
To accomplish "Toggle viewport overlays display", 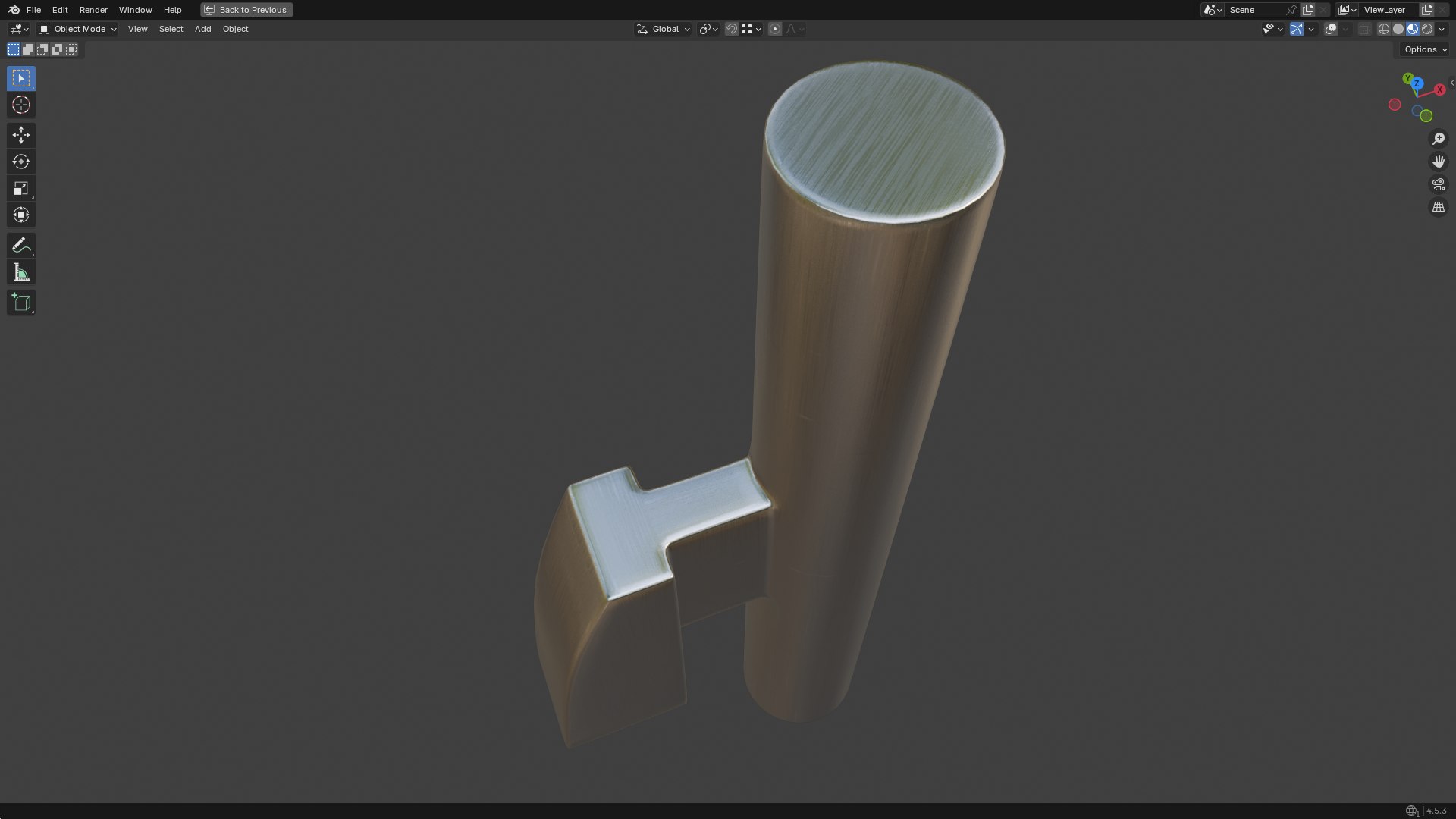I will click(1331, 29).
